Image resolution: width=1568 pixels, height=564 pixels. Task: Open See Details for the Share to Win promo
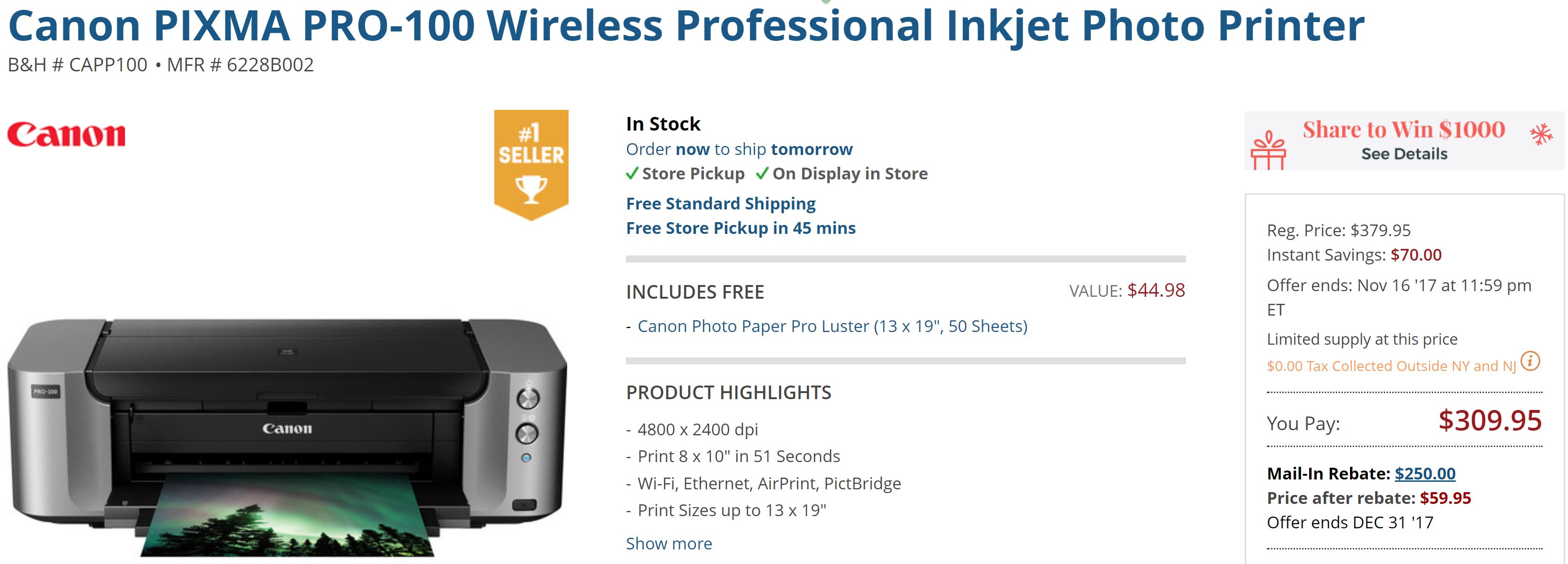1404,154
